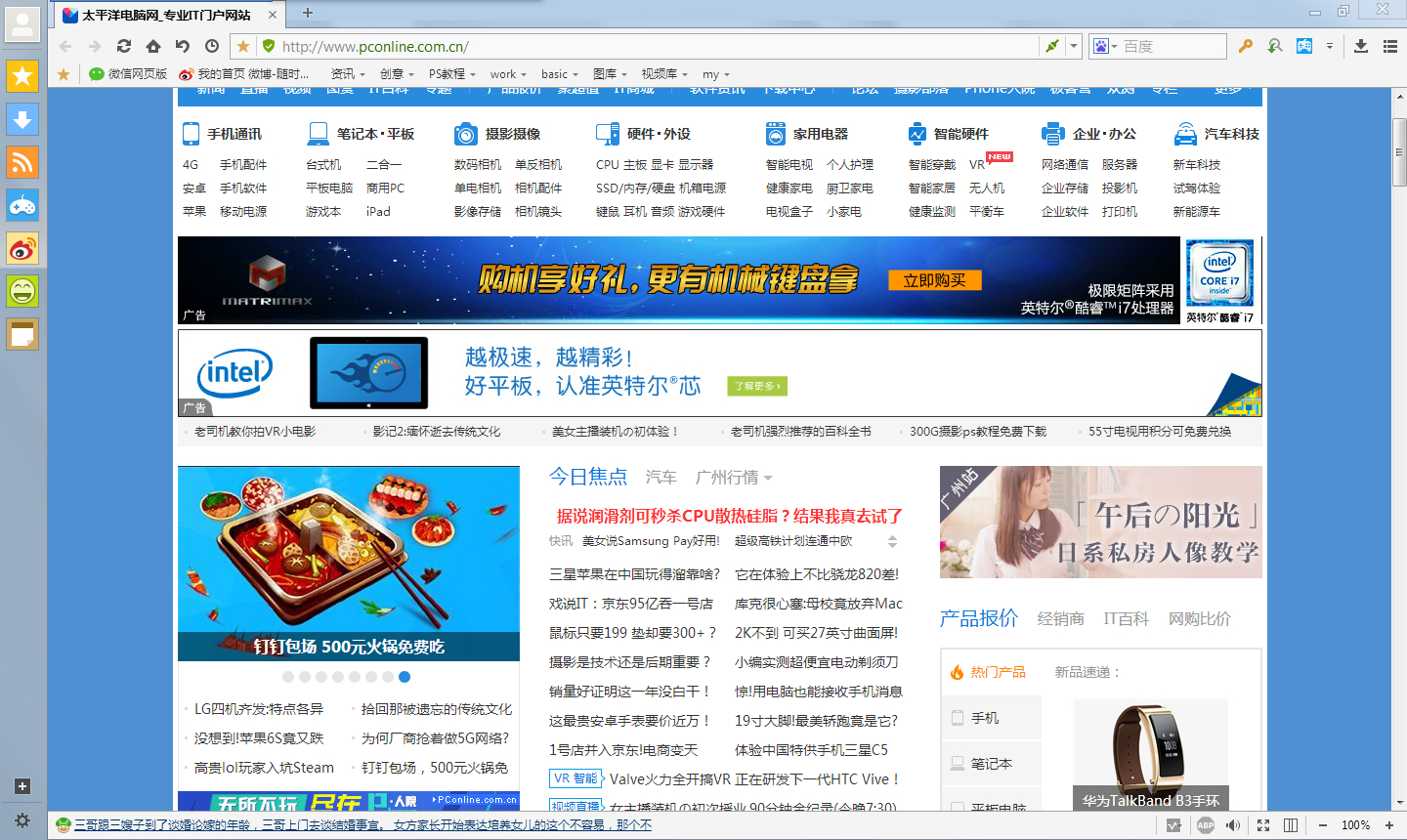Select the 太平洋电脑网 browser tab
The image size is (1407, 840).
[x=168, y=15]
